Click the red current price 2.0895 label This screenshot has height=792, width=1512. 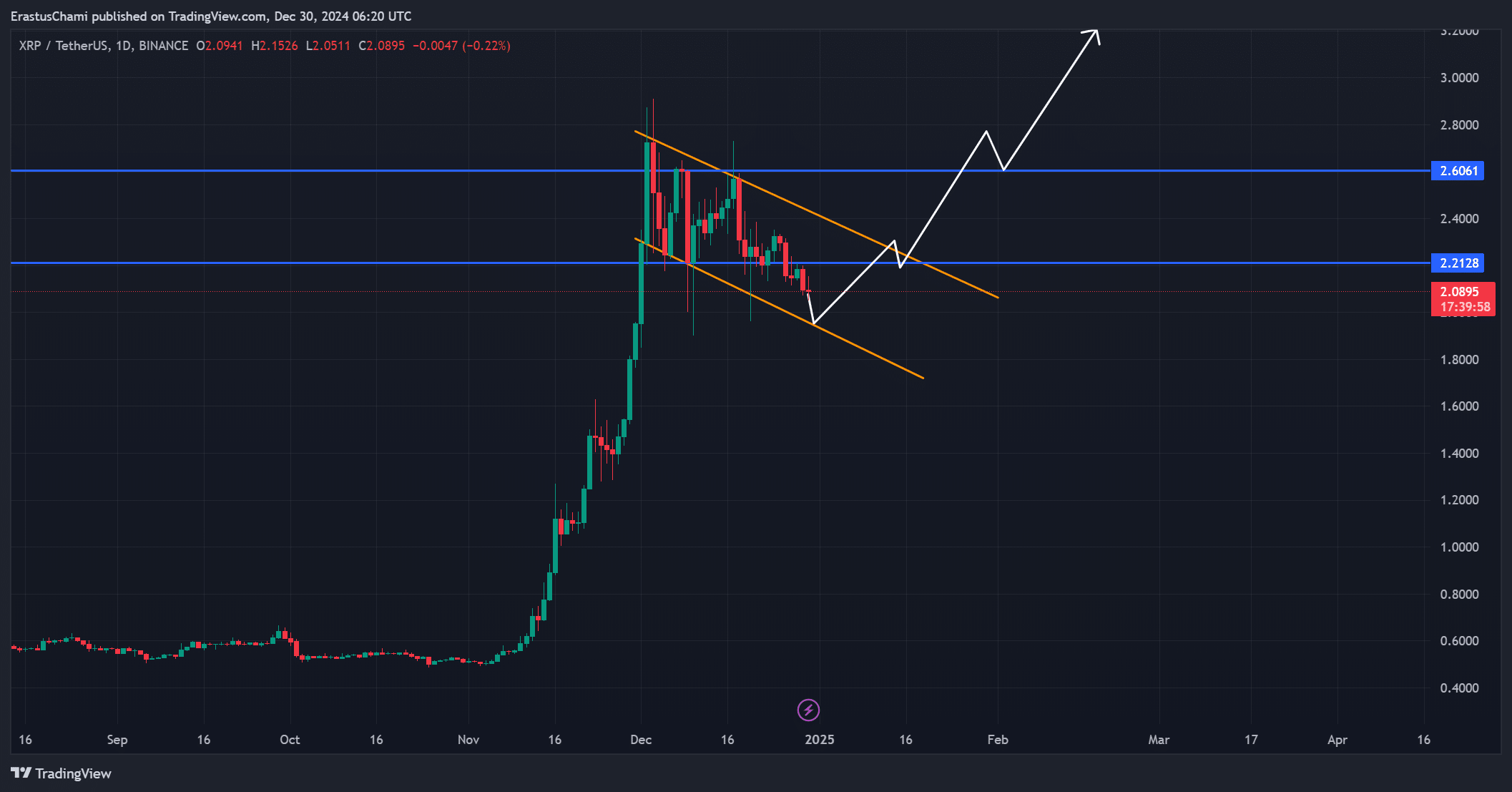click(1459, 291)
